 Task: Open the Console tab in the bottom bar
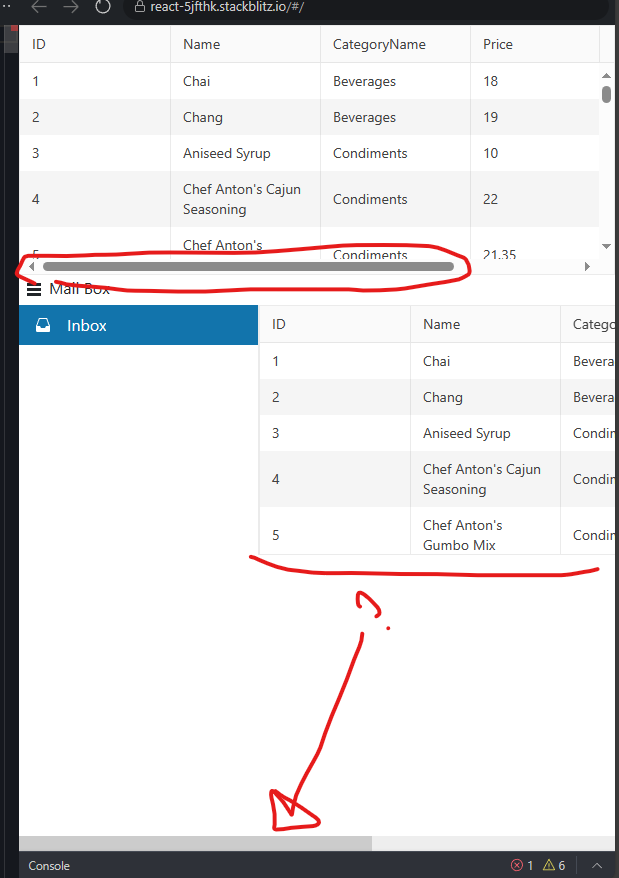pos(49,866)
